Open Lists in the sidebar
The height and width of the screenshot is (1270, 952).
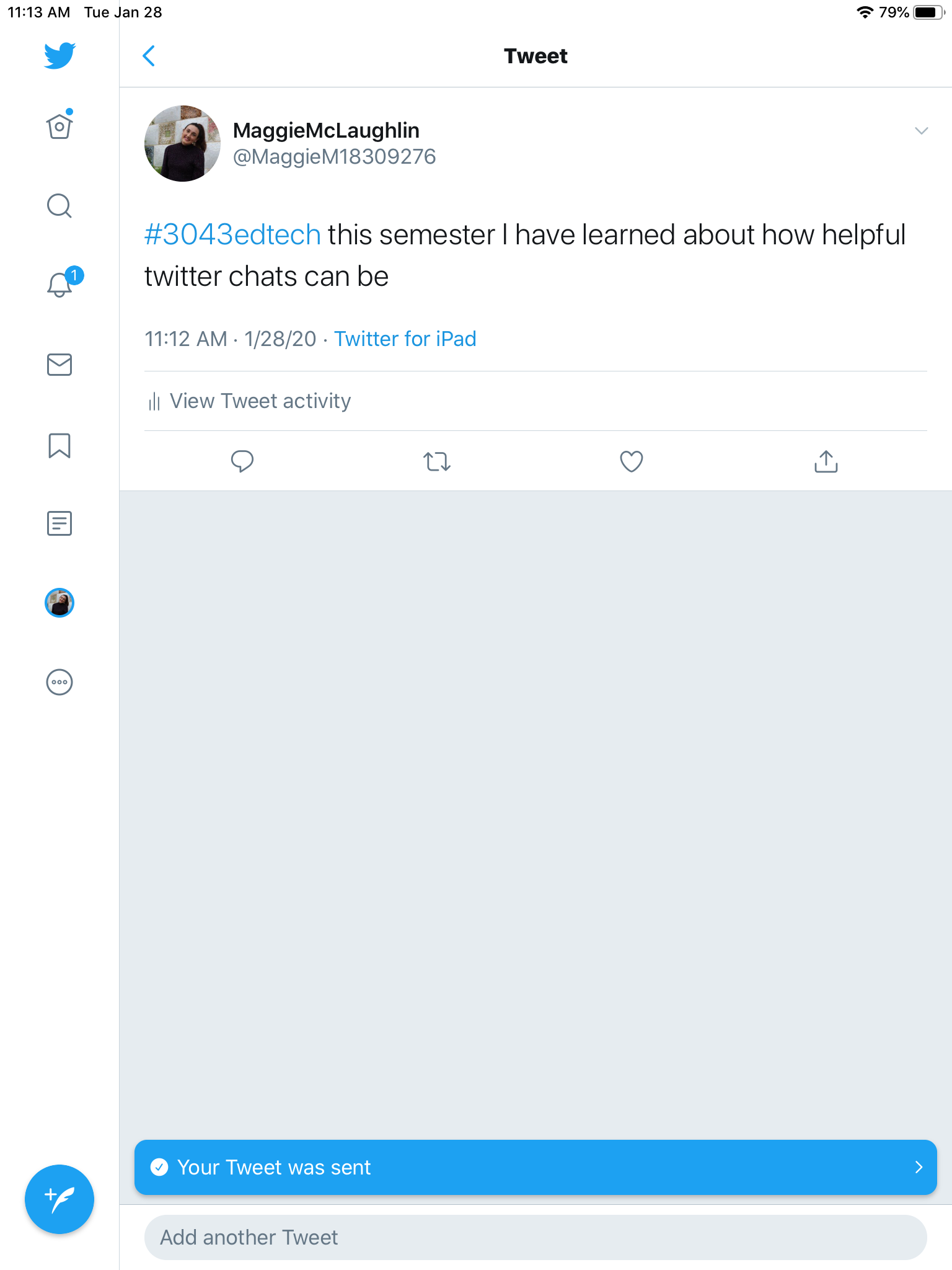(x=59, y=523)
